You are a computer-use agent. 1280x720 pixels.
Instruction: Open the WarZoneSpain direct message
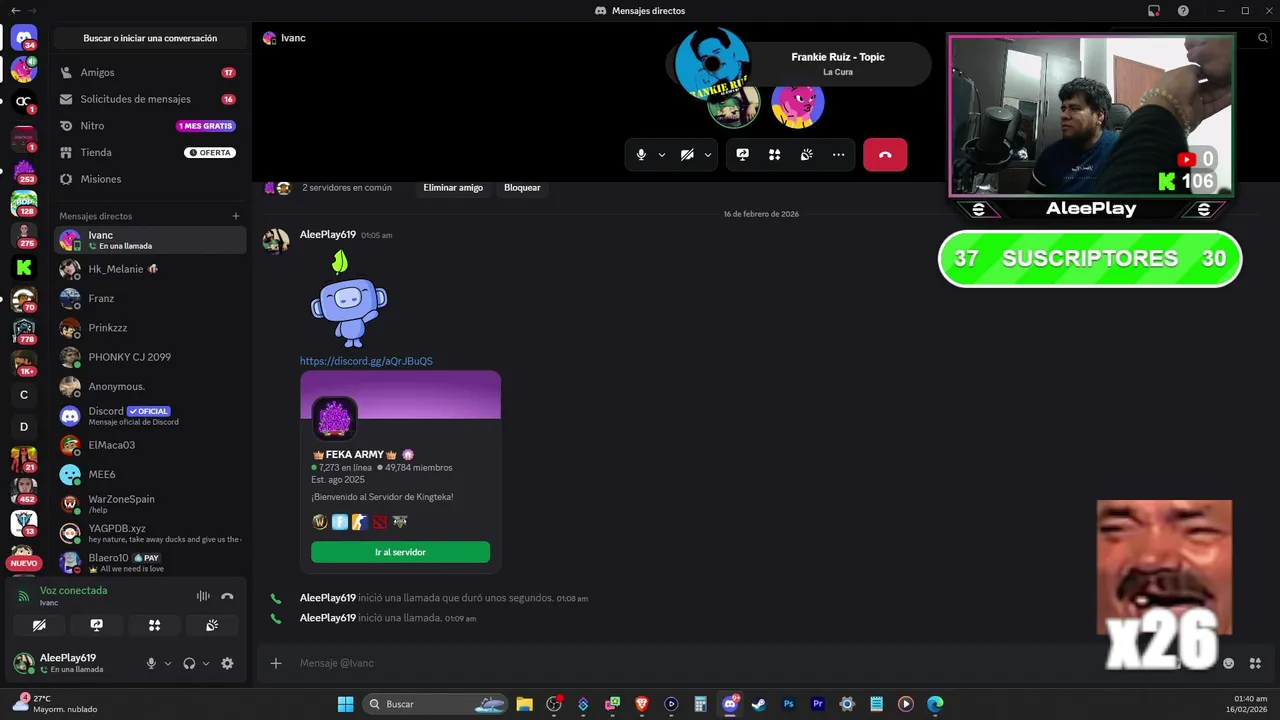coord(150,504)
